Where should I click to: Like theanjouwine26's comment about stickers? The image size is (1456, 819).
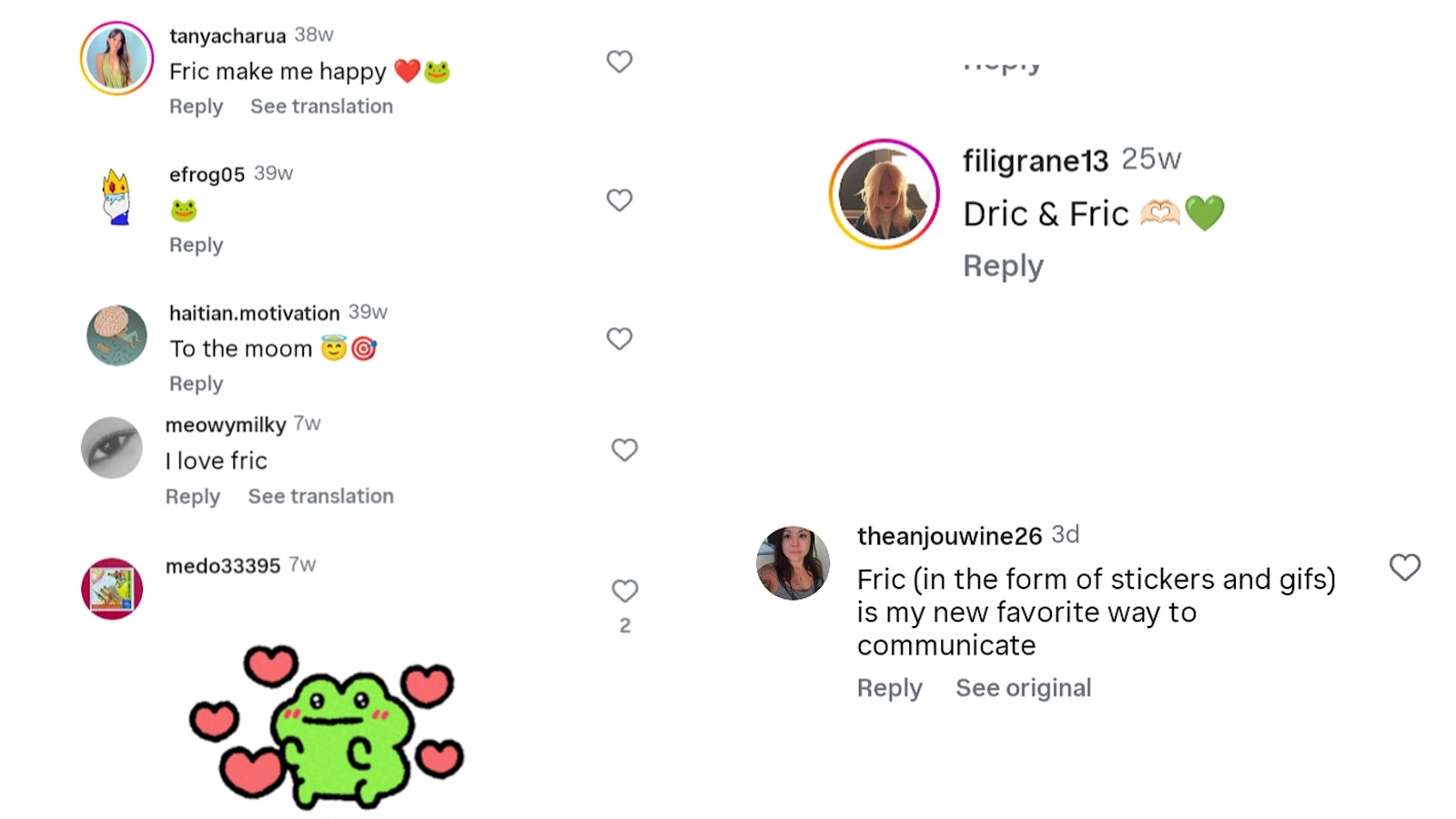point(1404,567)
